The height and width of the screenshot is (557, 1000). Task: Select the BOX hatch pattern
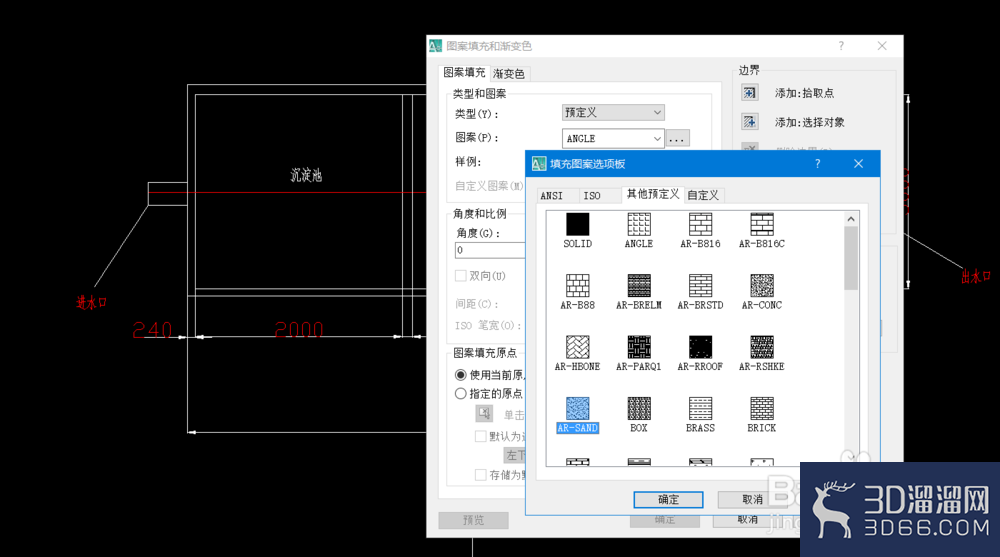coord(638,408)
